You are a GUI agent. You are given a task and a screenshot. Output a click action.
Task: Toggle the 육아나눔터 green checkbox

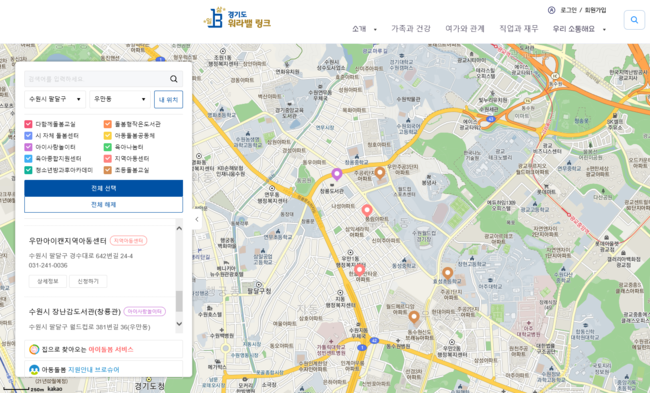(x=107, y=147)
